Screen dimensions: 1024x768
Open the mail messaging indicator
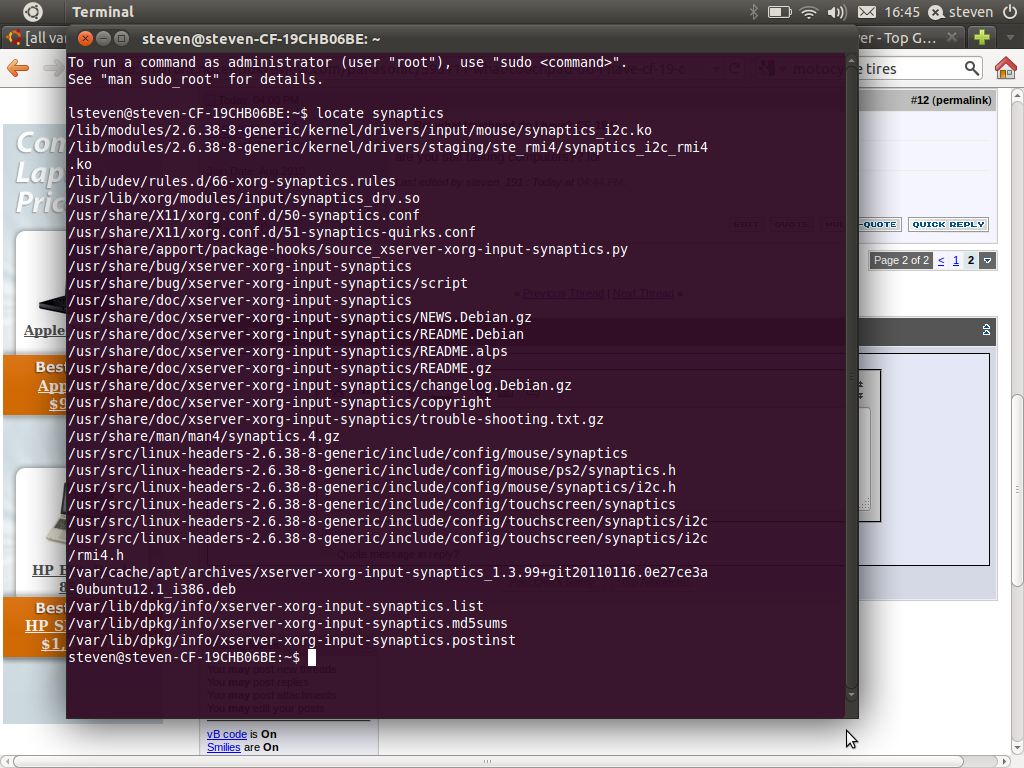point(867,12)
